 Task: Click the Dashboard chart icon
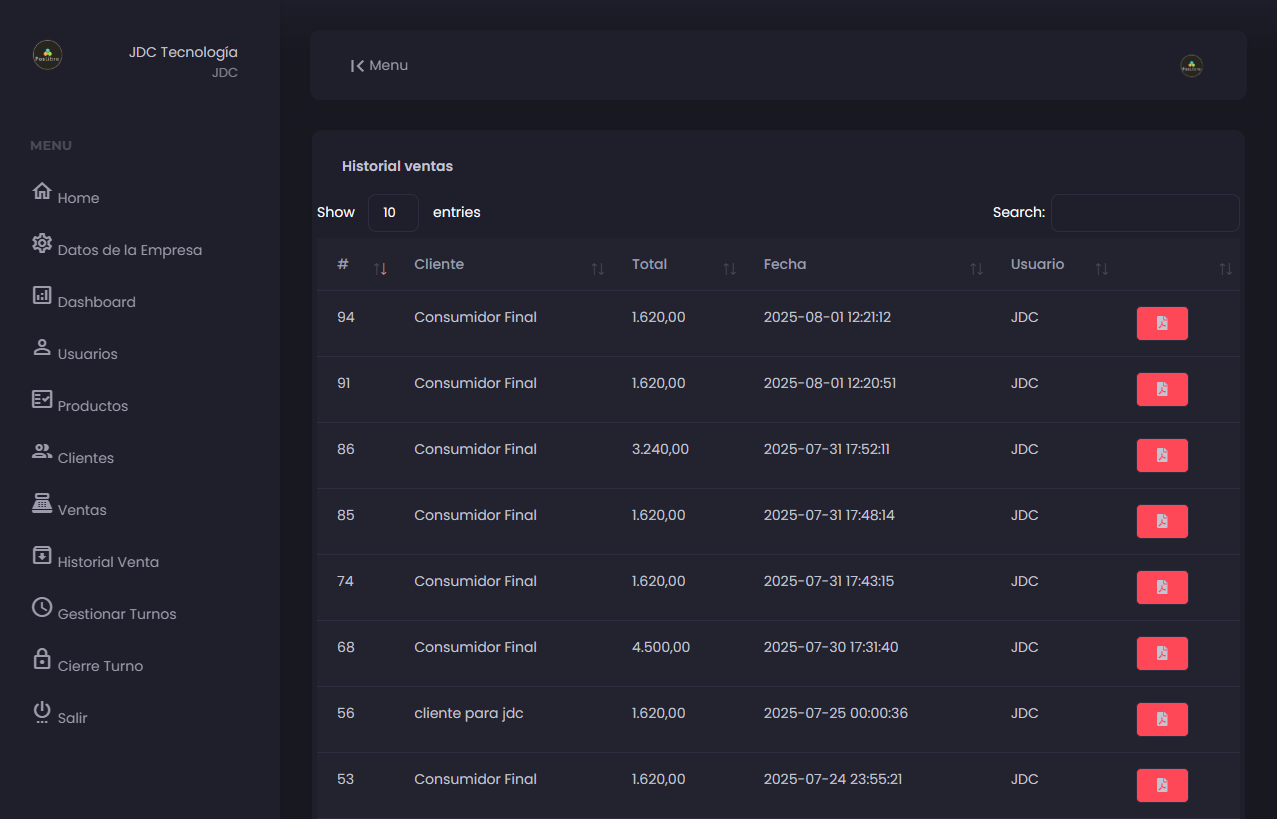(x=42, y=295)
